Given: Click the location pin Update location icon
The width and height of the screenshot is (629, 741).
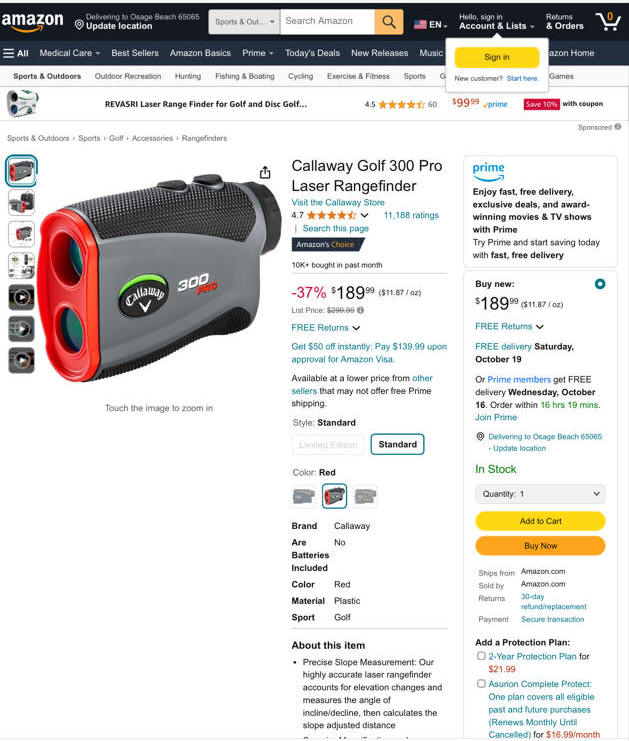Looking at the screenshot, I should click(x=79, y=25).
